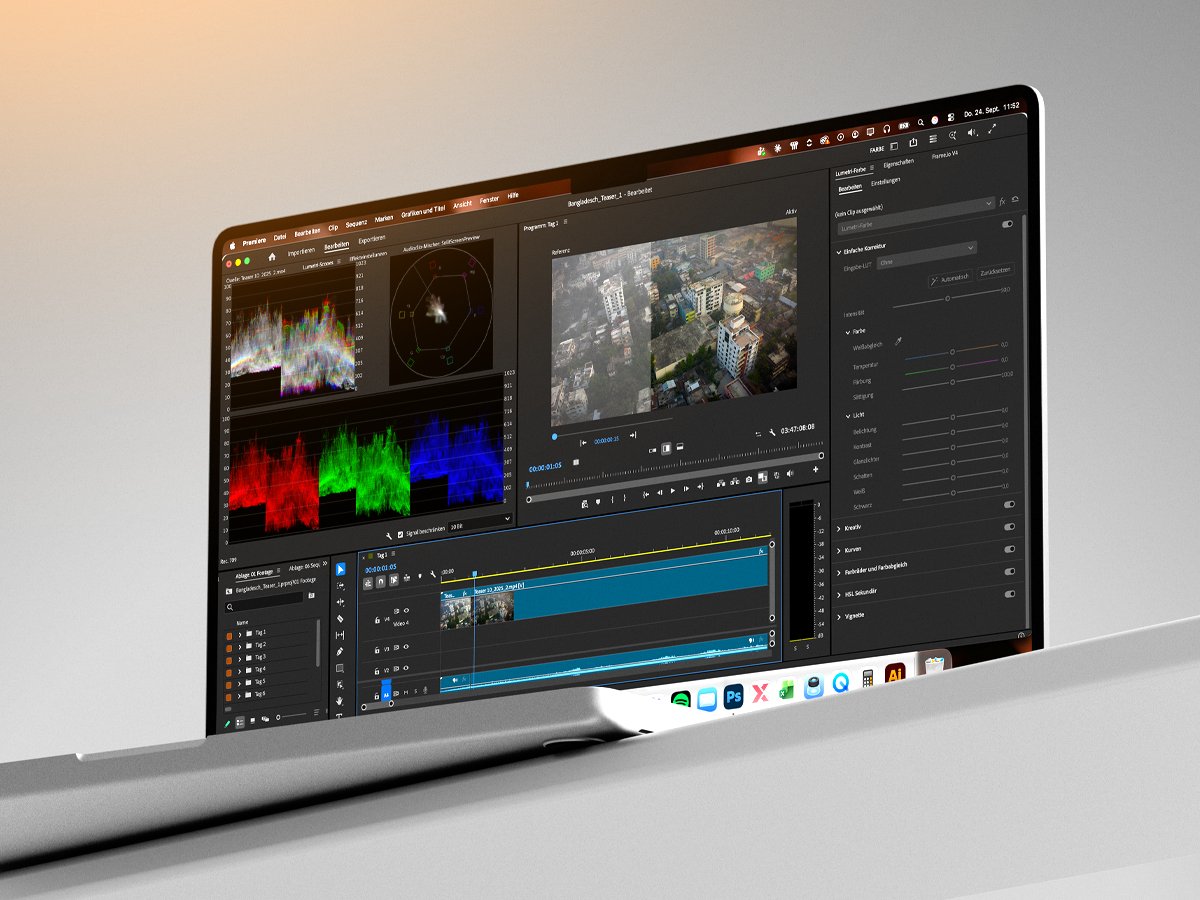This screenshot has width=1200, height=900.
Task: Open the Sequenz menu
Action: (357, 223)
